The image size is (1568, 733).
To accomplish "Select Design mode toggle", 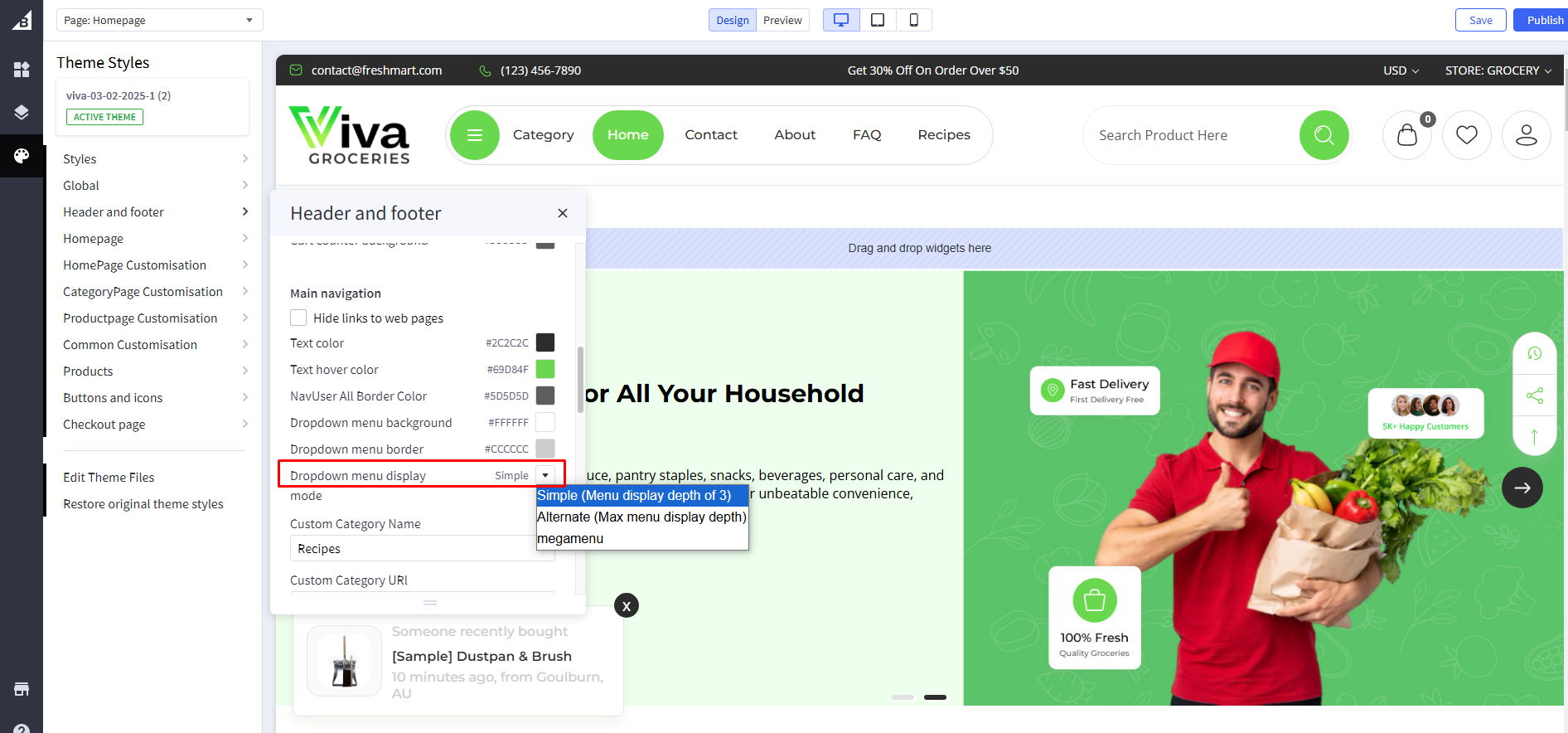I will coord(733,20).
